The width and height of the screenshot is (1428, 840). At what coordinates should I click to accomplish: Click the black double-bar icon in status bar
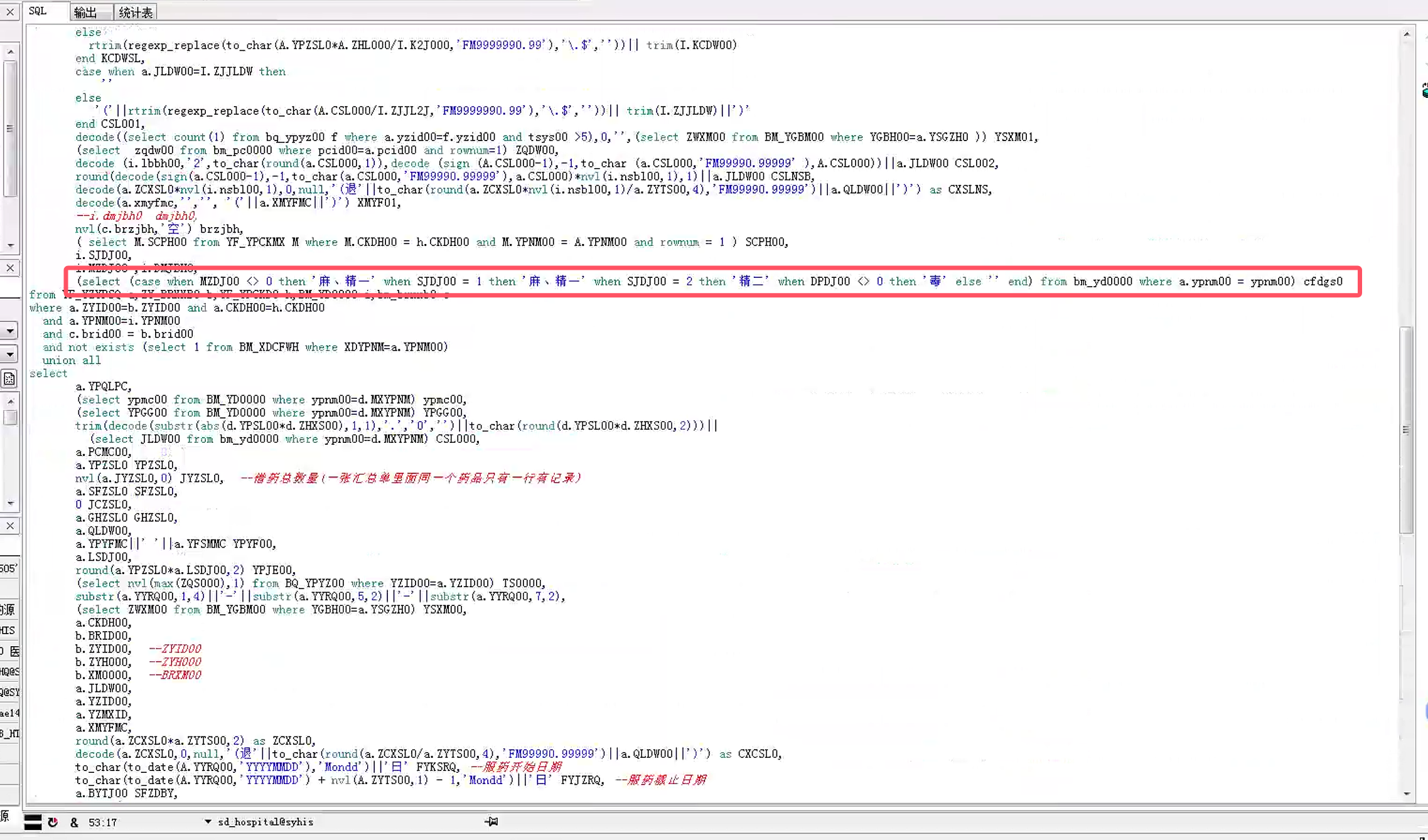33,822
